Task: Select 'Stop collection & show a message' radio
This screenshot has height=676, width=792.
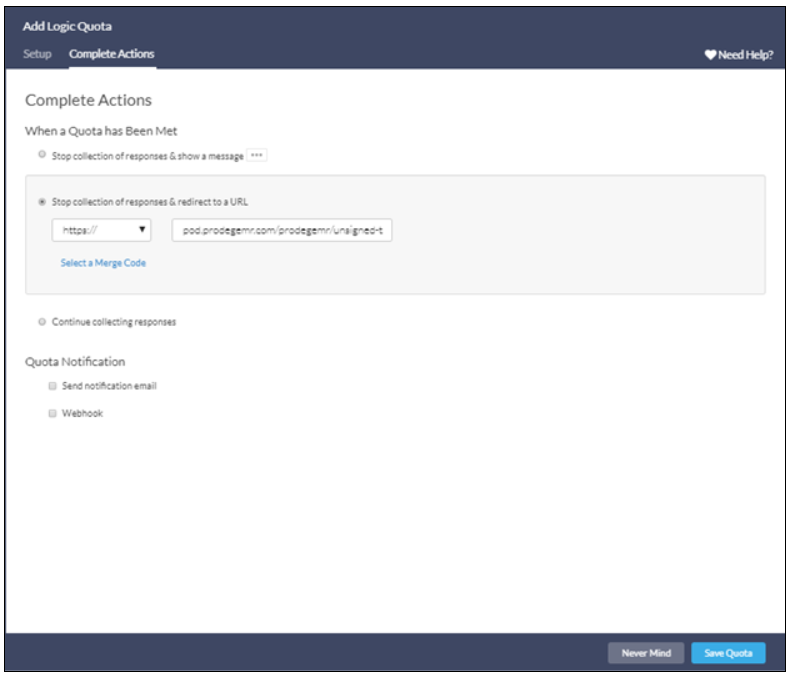Action: (x=41, y=155)
